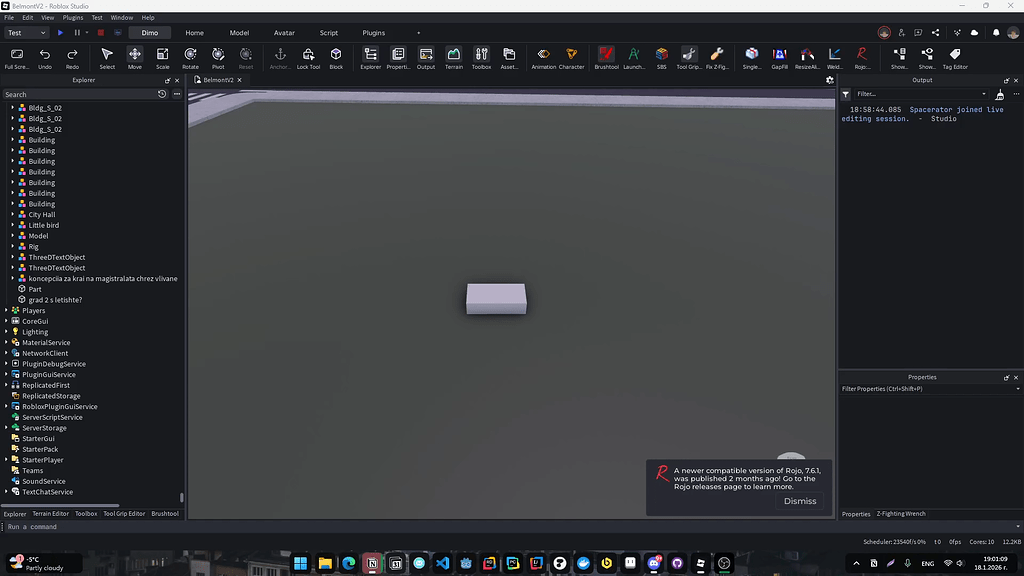Launch the Brushtool plugin
The width and height of the screenshot is (1024, 576).
tap(606, 57)
